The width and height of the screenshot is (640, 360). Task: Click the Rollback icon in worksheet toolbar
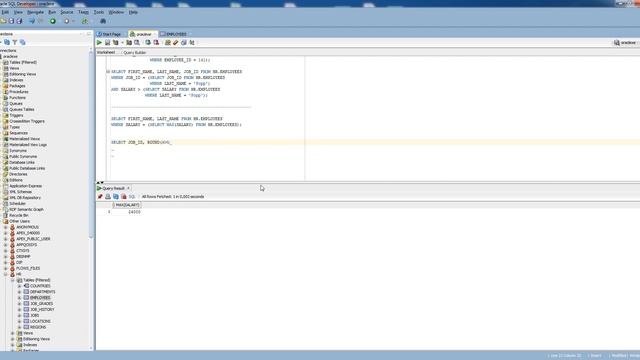click(x=156, y=42)
